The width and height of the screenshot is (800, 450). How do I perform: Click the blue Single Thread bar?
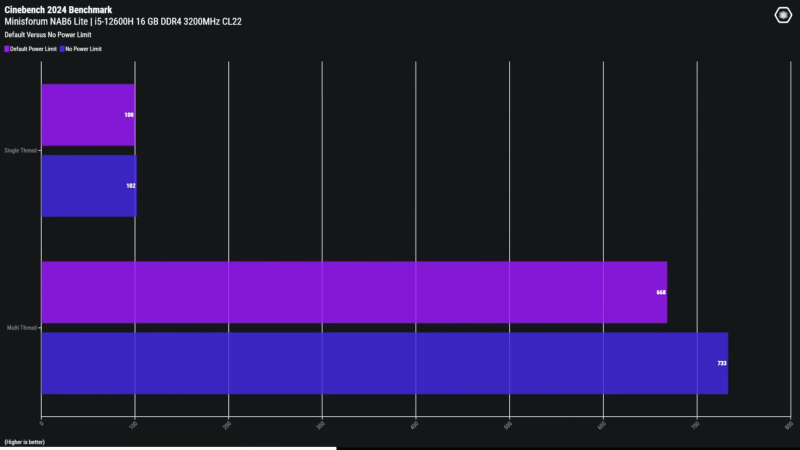[87, 186]
